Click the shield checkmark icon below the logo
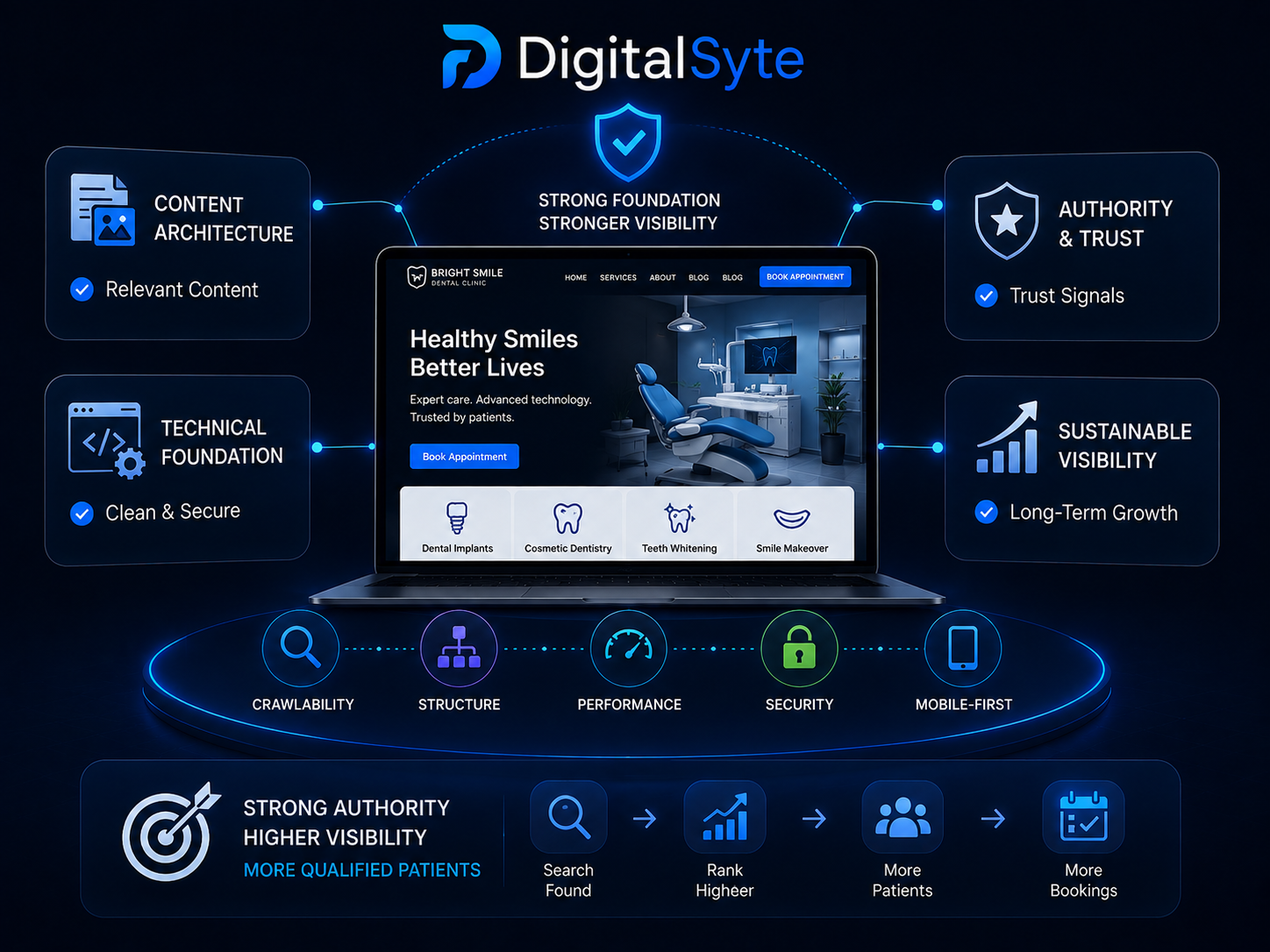 (x=628, y=142)
